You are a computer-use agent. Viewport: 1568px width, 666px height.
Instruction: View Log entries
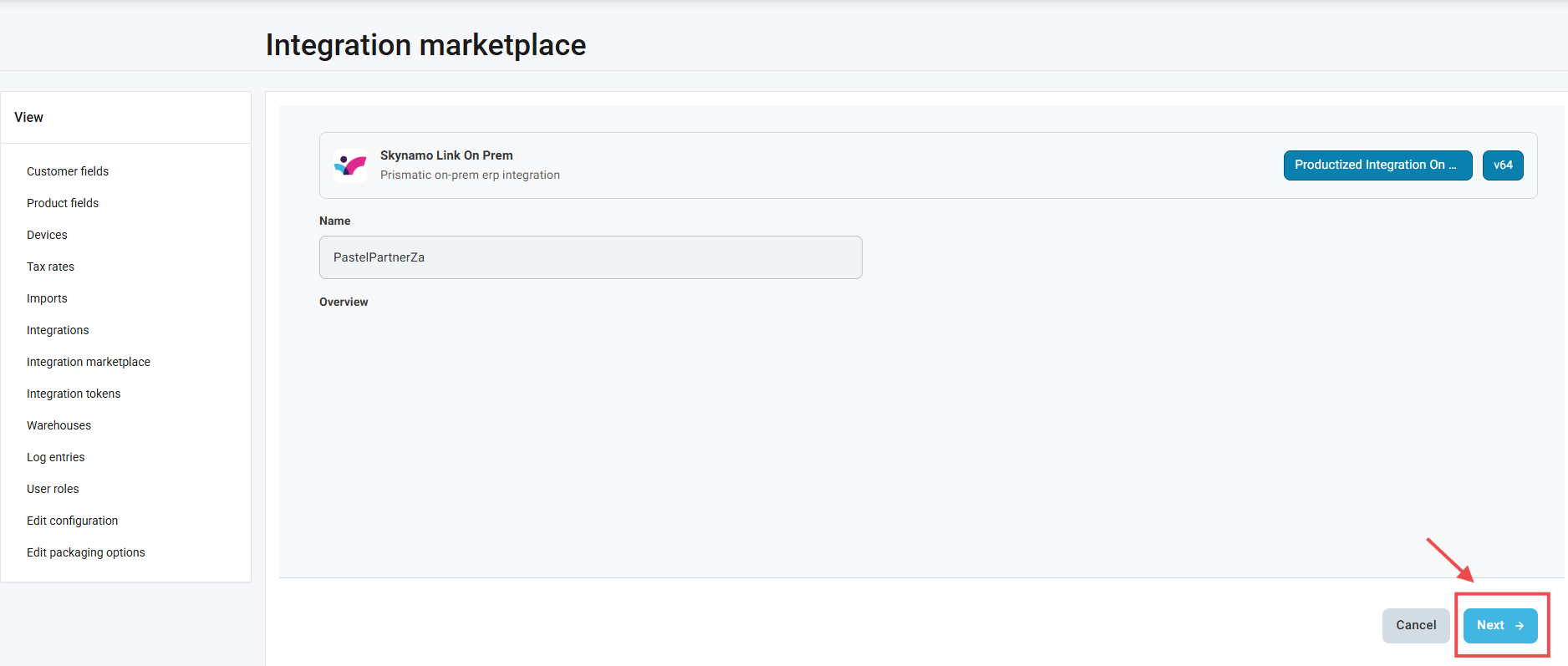tap(55, 457)
